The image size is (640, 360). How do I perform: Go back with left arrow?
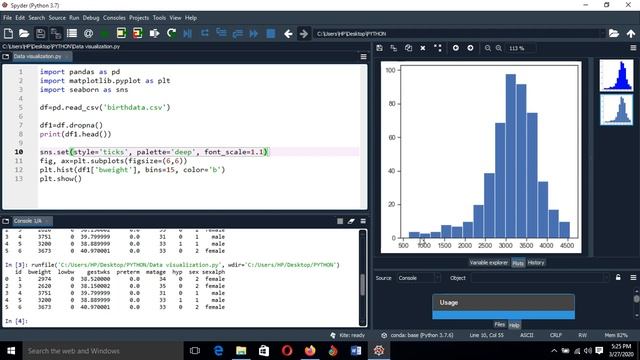pos(288,33)
